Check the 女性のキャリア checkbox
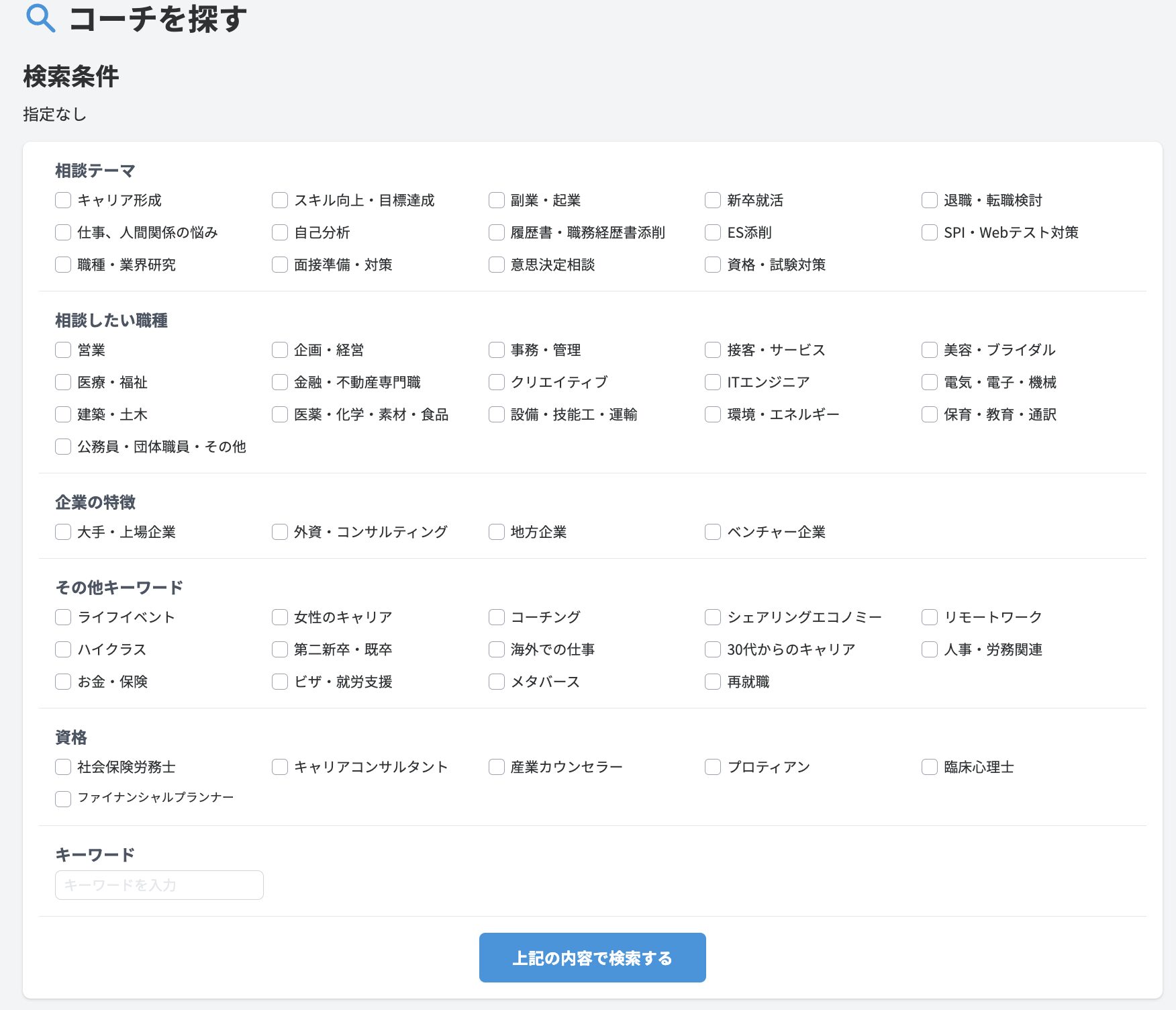The width and height of the screenshot is (1176, 1010). (x=280, y=617)
